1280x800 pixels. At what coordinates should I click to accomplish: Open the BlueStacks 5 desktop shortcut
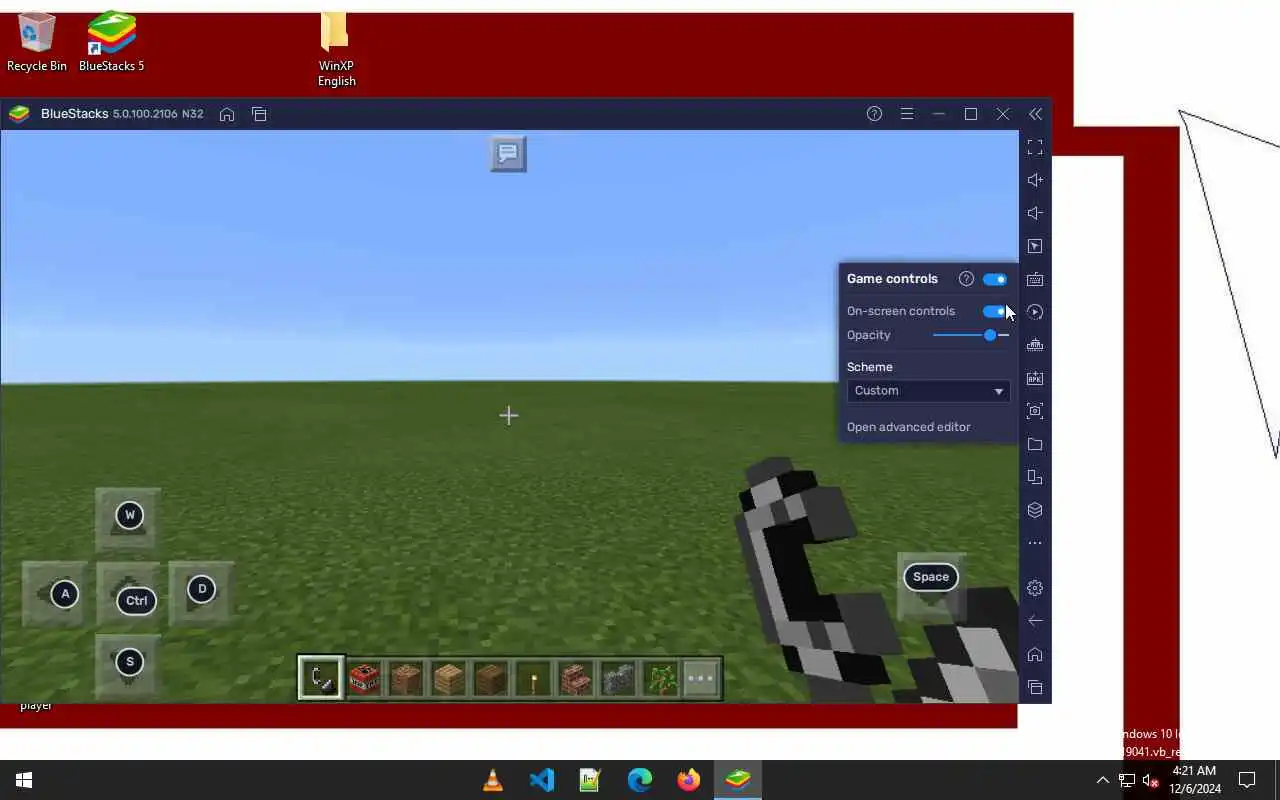tap(111, 42)
